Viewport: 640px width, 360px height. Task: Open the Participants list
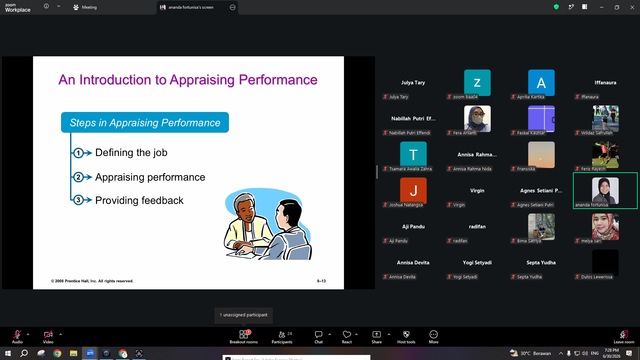pos(282,337)
